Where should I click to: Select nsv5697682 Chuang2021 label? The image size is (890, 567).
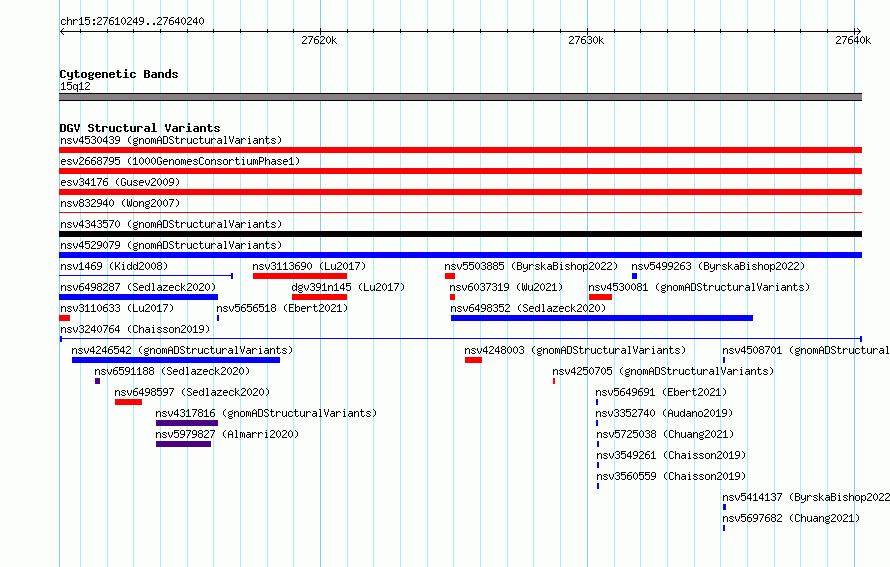tap(791, 518)
